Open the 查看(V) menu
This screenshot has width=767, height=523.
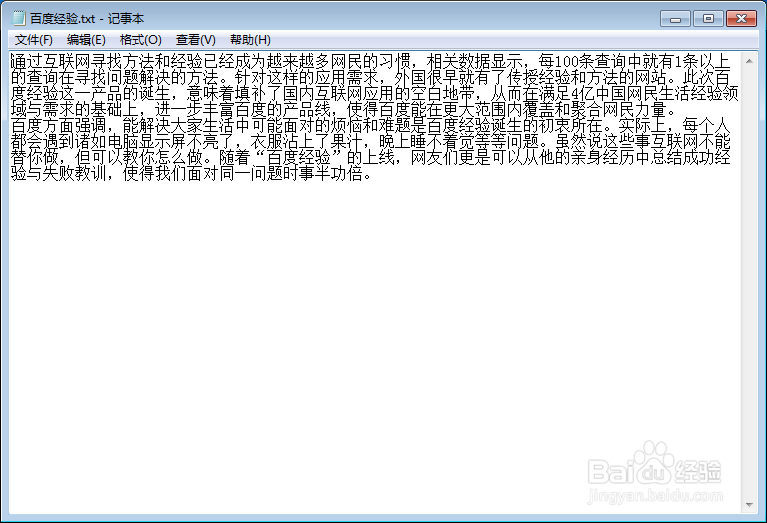(x=196, y=40)
